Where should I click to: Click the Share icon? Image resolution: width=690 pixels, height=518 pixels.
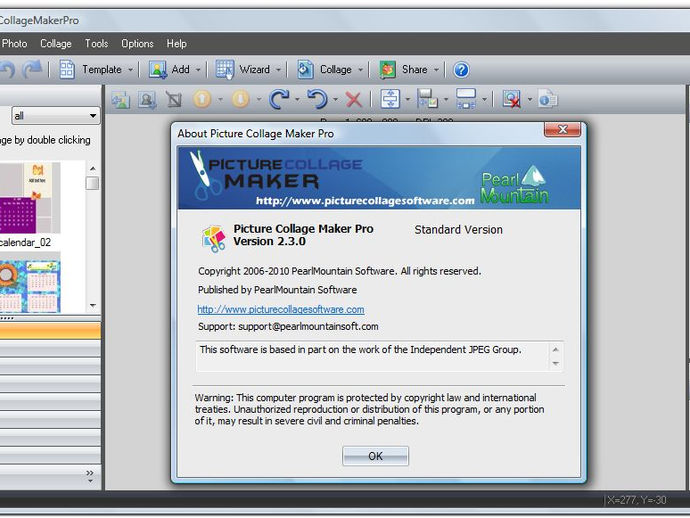point(388,70)
